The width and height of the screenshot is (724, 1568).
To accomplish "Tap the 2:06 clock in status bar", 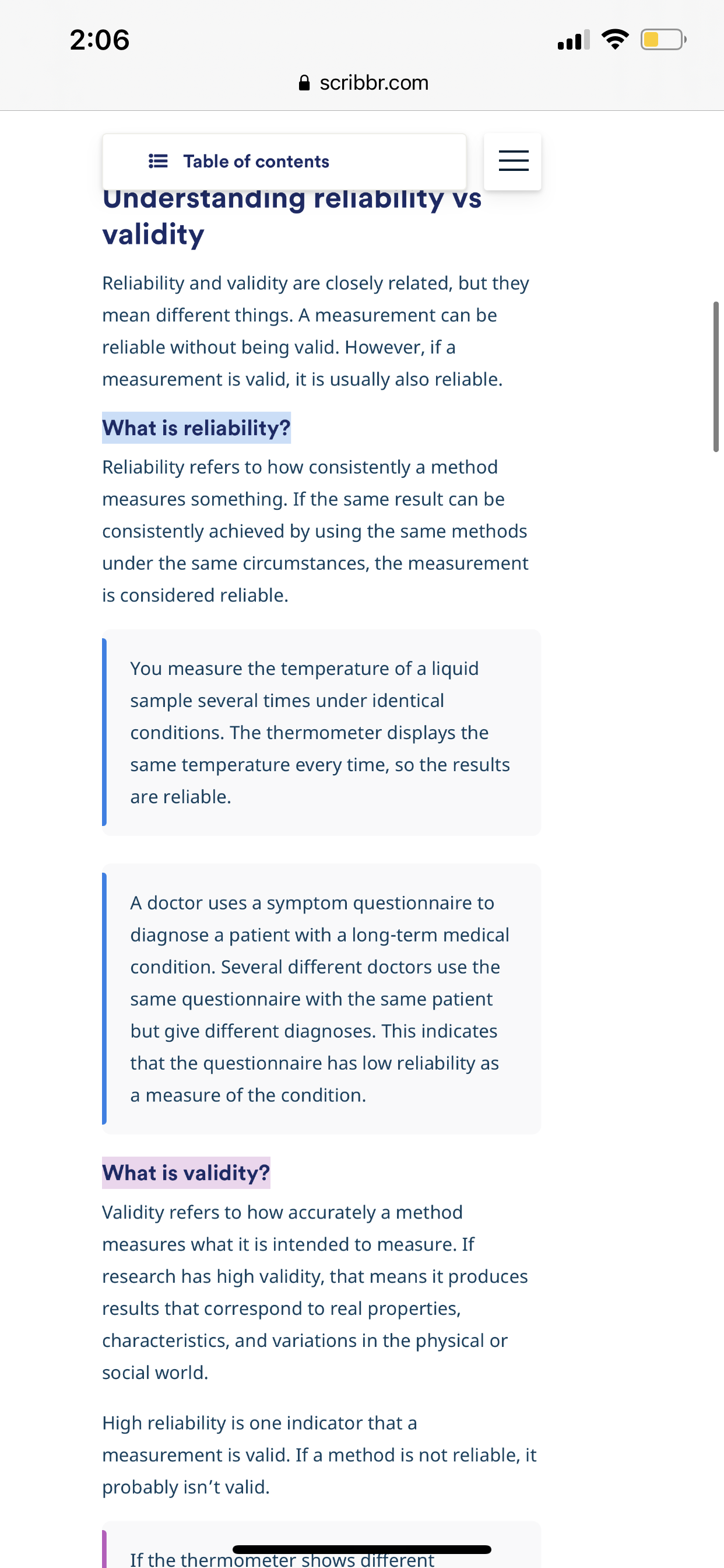I will coord(100,40).
